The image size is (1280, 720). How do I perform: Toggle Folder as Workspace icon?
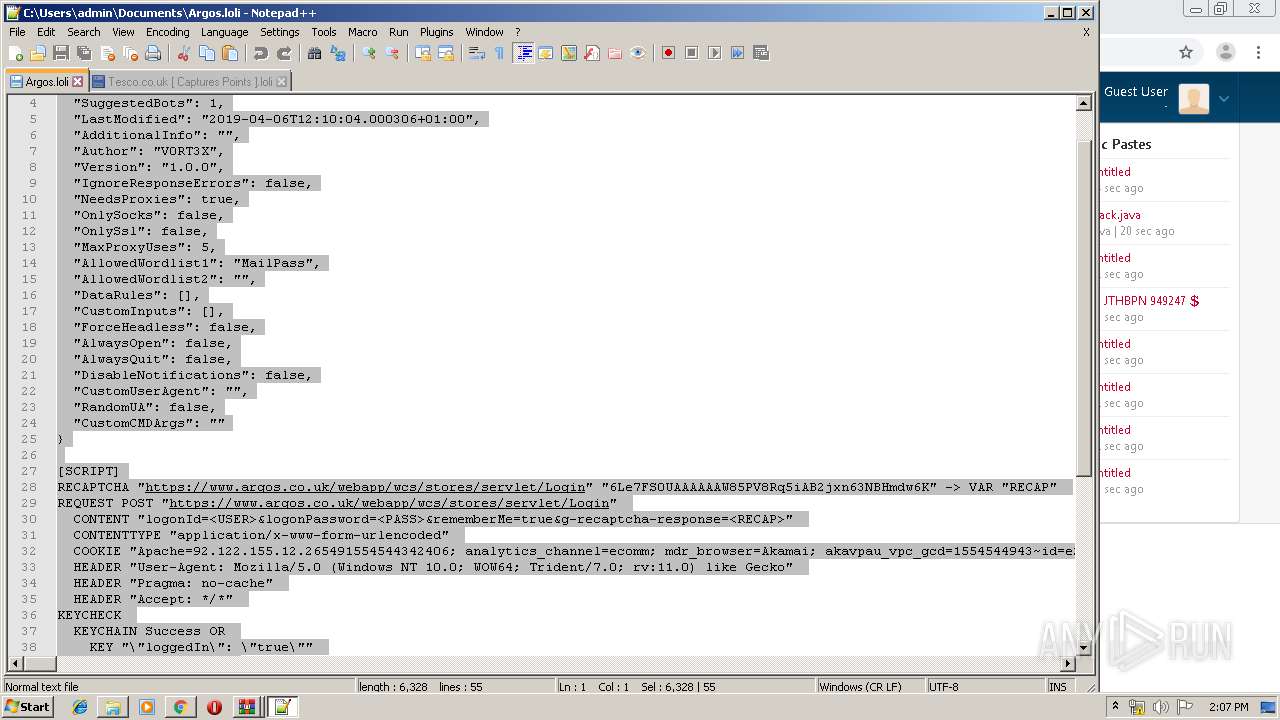(x=615, y=53)
